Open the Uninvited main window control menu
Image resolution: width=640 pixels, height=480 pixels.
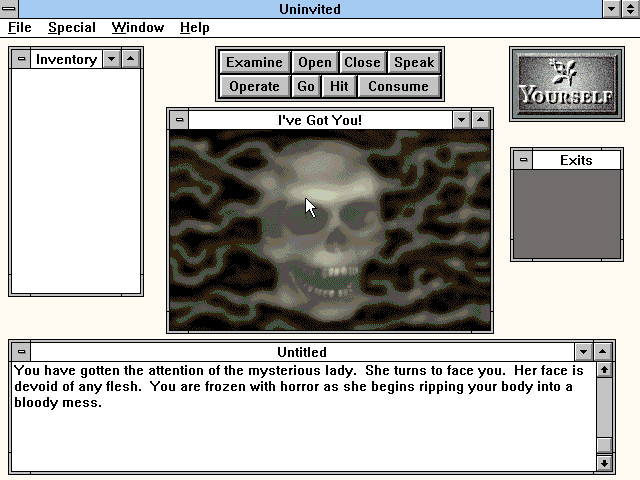pos(9,9)
